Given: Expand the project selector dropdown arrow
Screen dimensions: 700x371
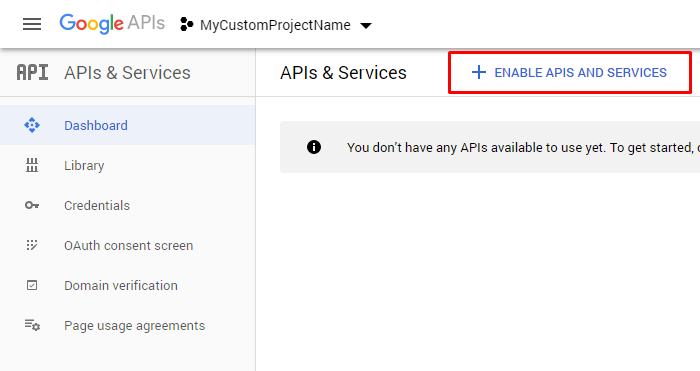Looking at the screenshot, I should (x=366, y=26).
